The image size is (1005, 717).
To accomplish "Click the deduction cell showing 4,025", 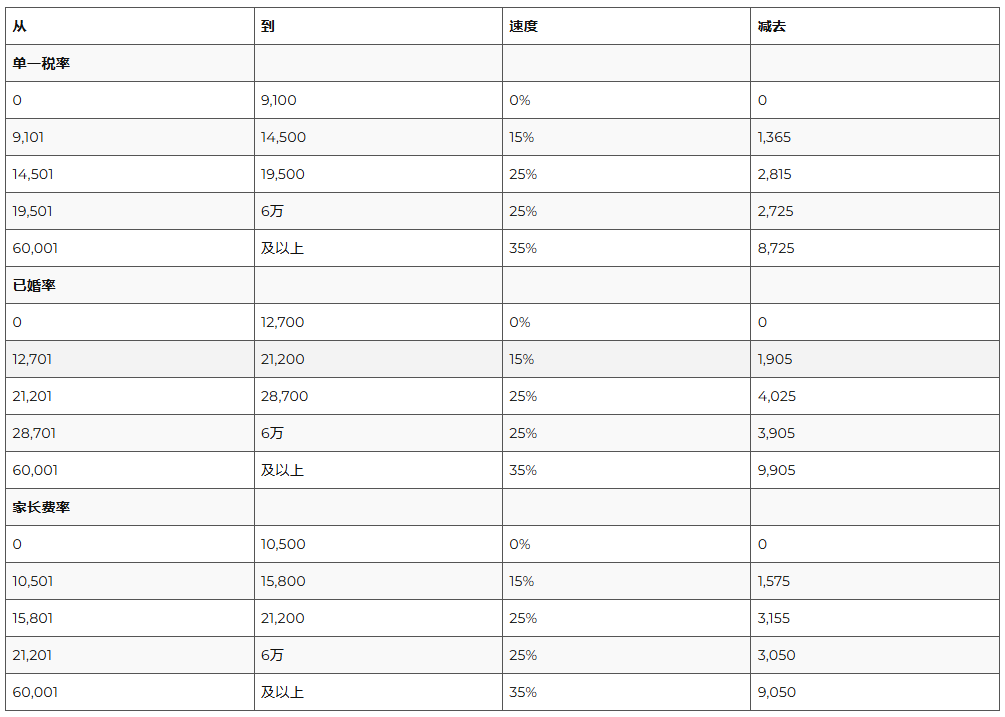I will pos(777,396).
